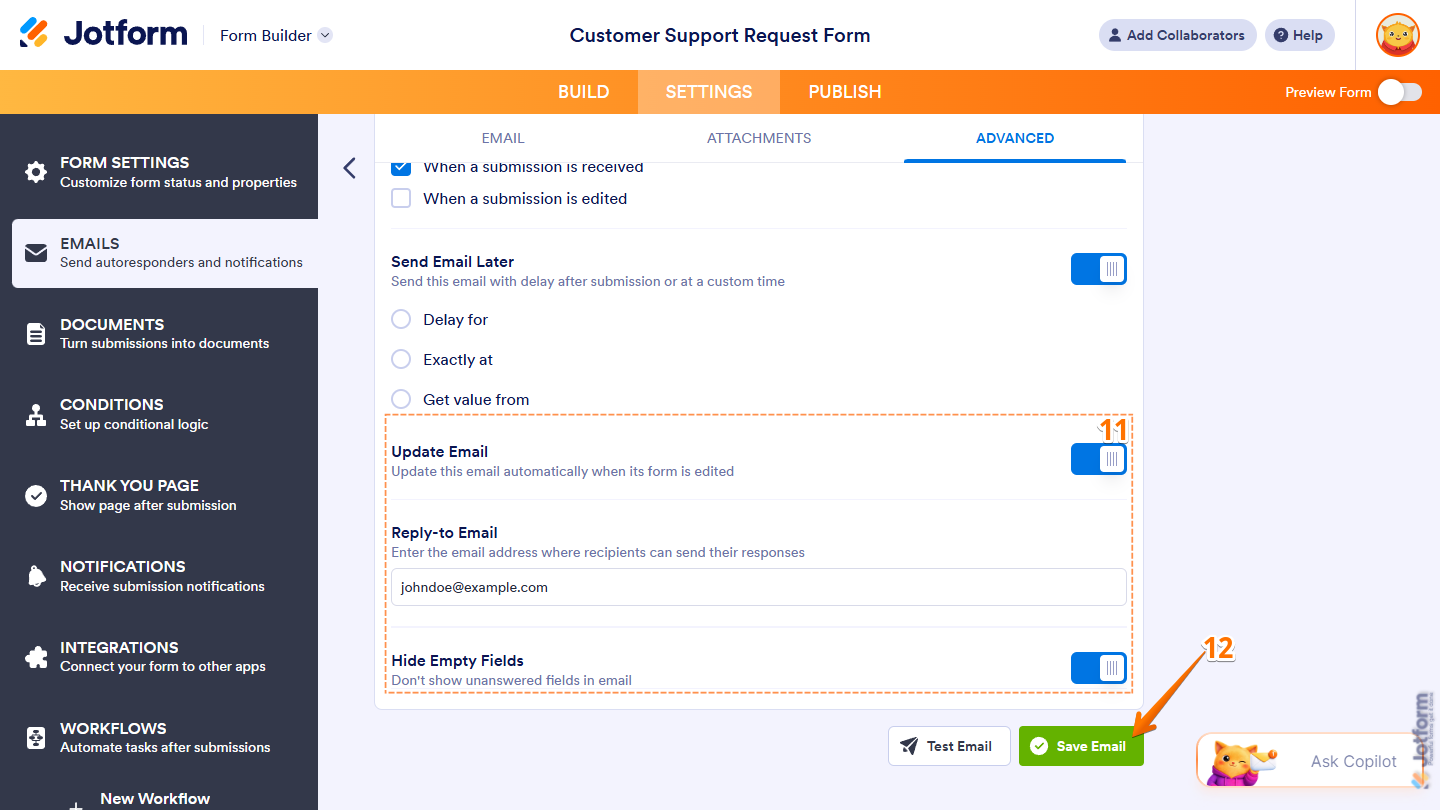Open user avatar profile menu
This screenshot has width=1440, height=810.
(1397, 35)
